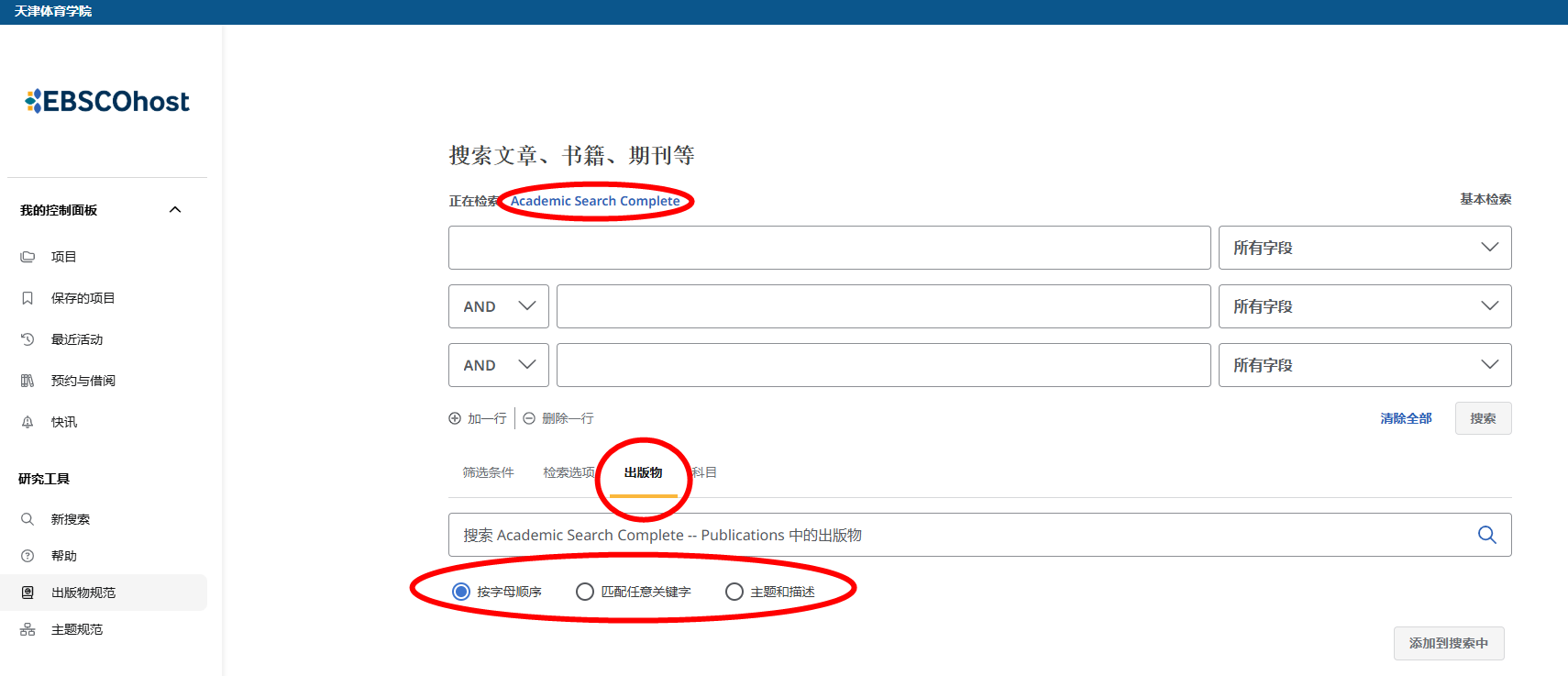
Task: Click the new search magnifier icon
Action: click(x=28, y=519)
